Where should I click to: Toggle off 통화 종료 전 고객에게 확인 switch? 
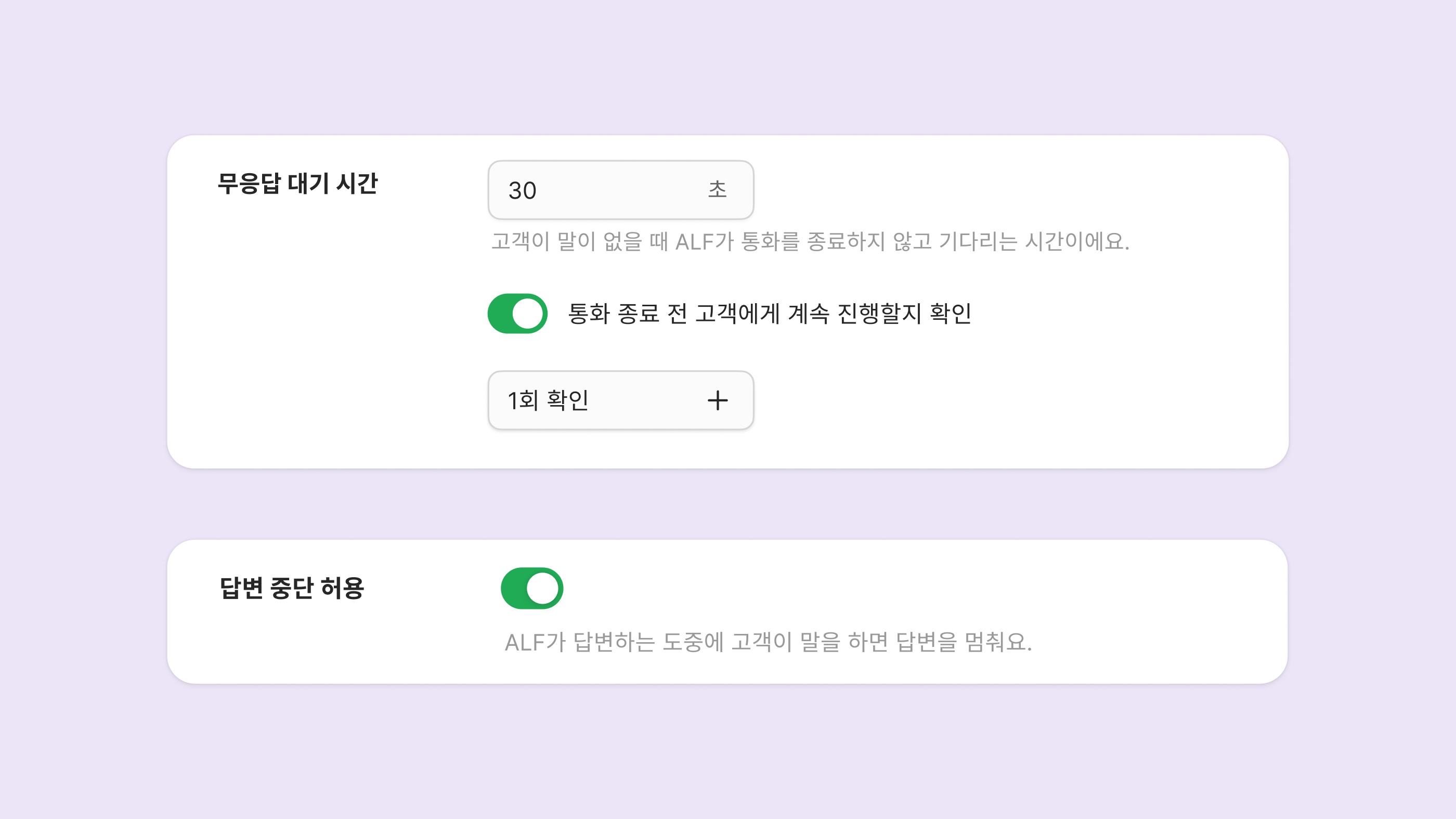tap(517, 314)
